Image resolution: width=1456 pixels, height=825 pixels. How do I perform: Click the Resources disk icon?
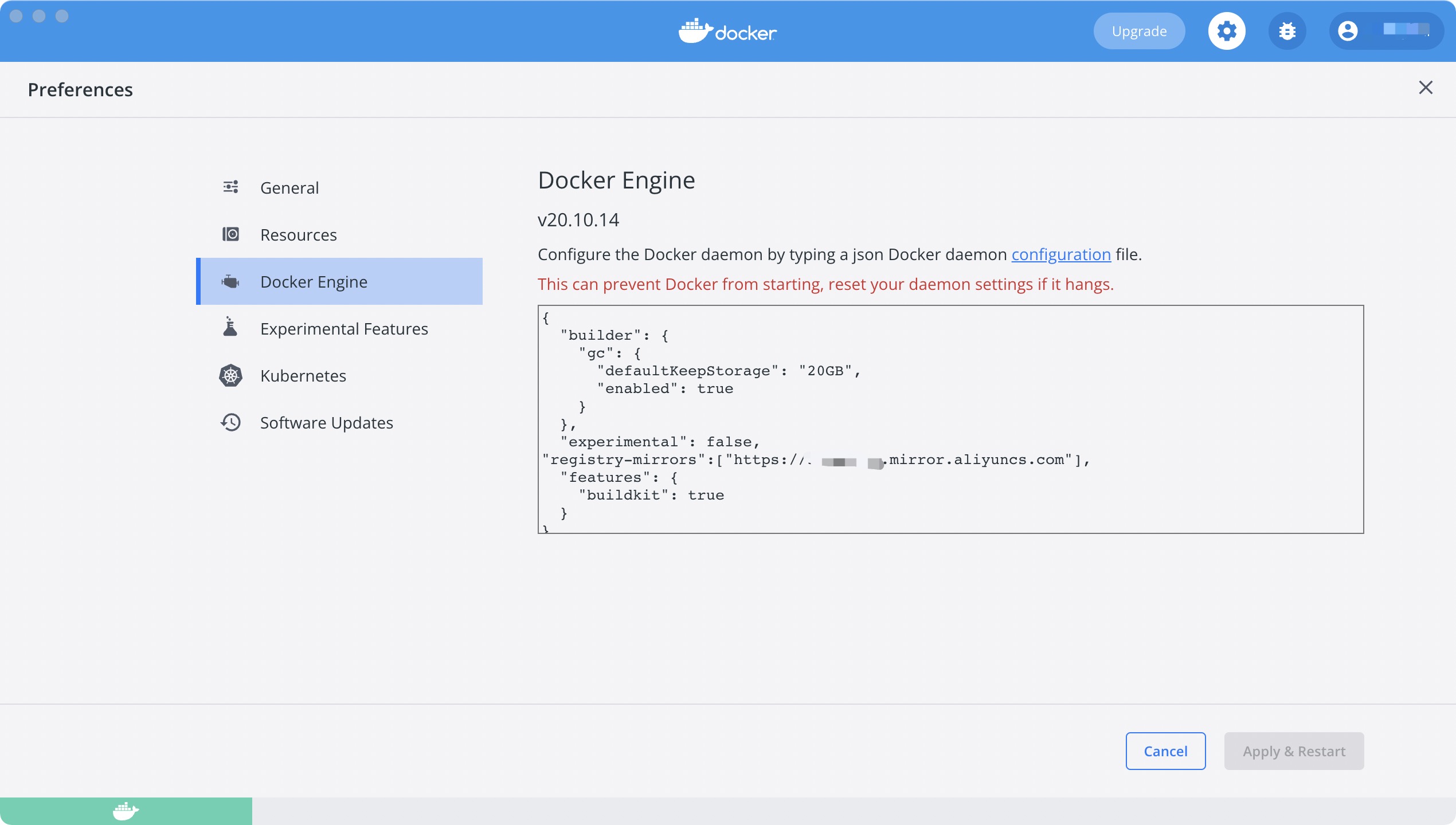(230, 234)
